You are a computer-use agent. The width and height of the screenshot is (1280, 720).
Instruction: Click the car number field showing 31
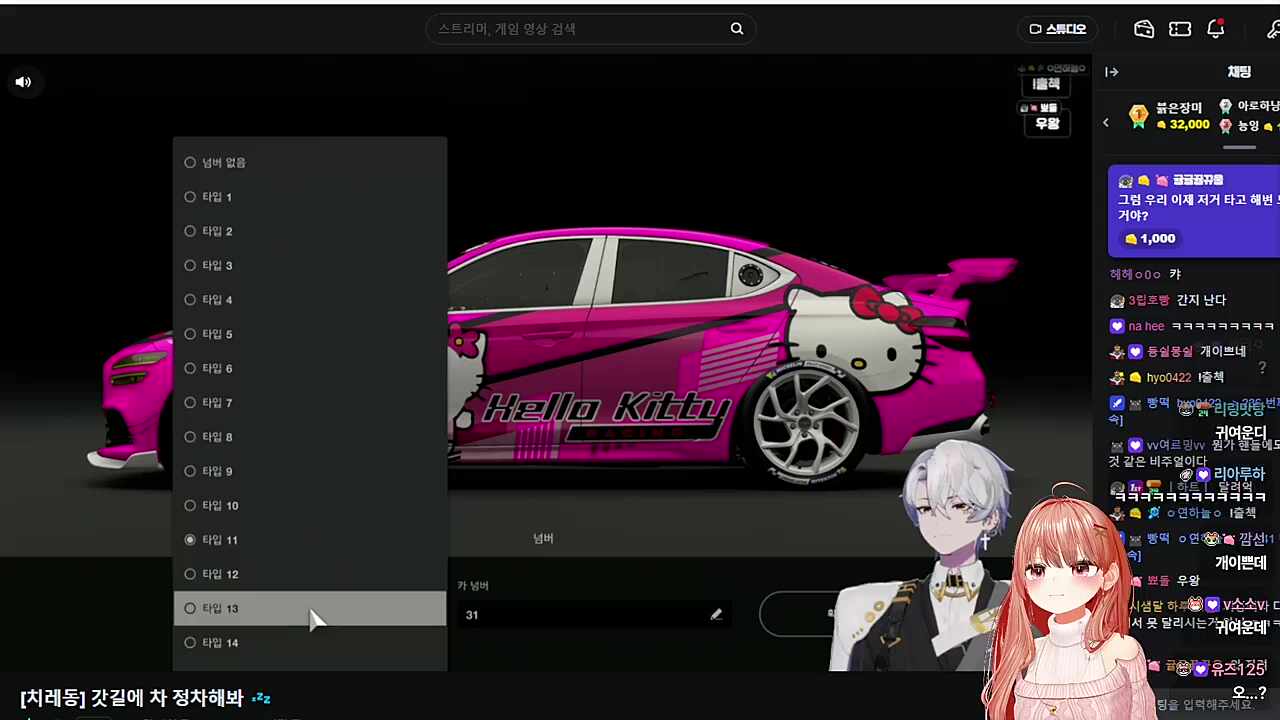[x=594, y=615]
